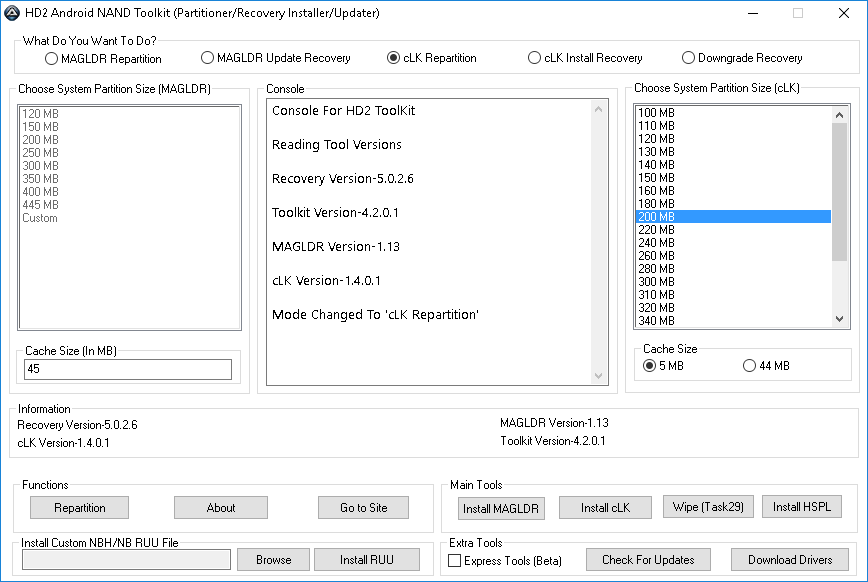Viewport: 868px width, 582px height.
Task: Select MAGLDR Update Recovery mode
Action: pos(276,58)
